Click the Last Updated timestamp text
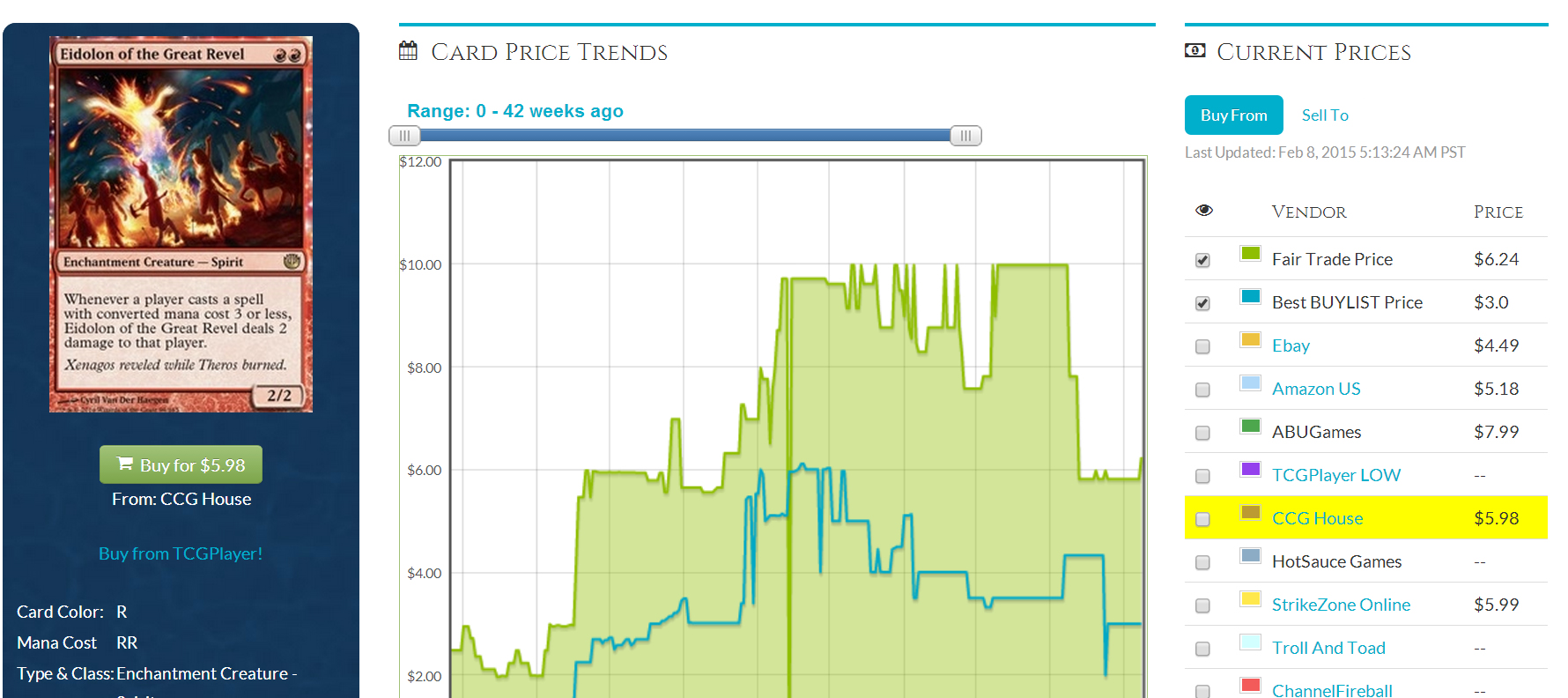Image resolution: width=1568 pixels, height=698 pixels. click(x=1325, y=152)
